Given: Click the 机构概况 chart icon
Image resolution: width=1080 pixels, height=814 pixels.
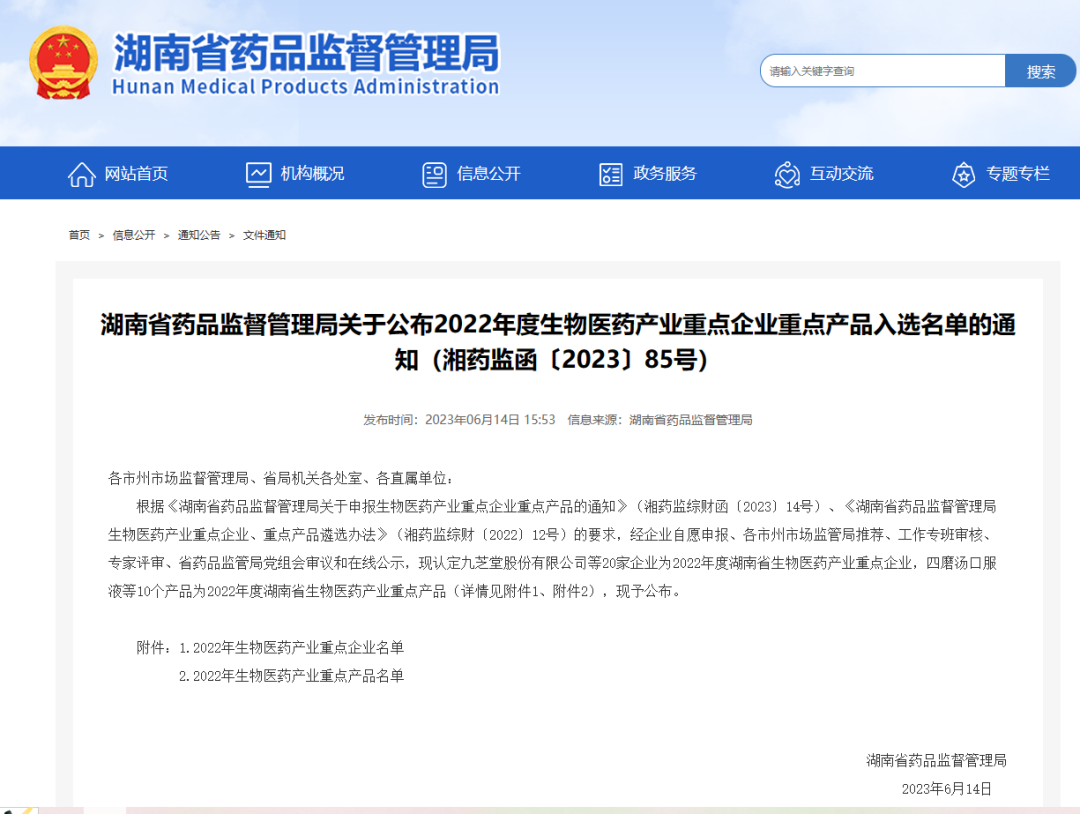Looking at the screenshot, I should [x=258, y=174].
